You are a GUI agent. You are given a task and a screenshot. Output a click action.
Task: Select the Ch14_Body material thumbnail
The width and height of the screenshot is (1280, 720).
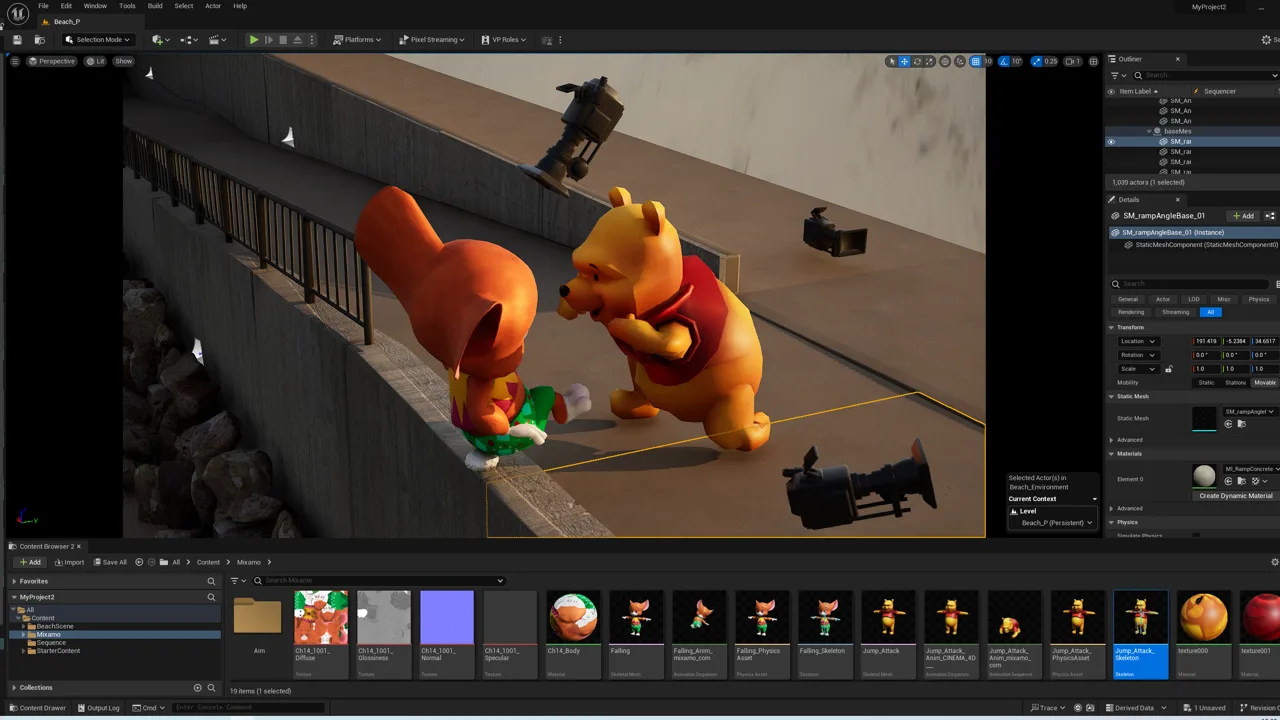pyautogui.click(x=573, y=616)
